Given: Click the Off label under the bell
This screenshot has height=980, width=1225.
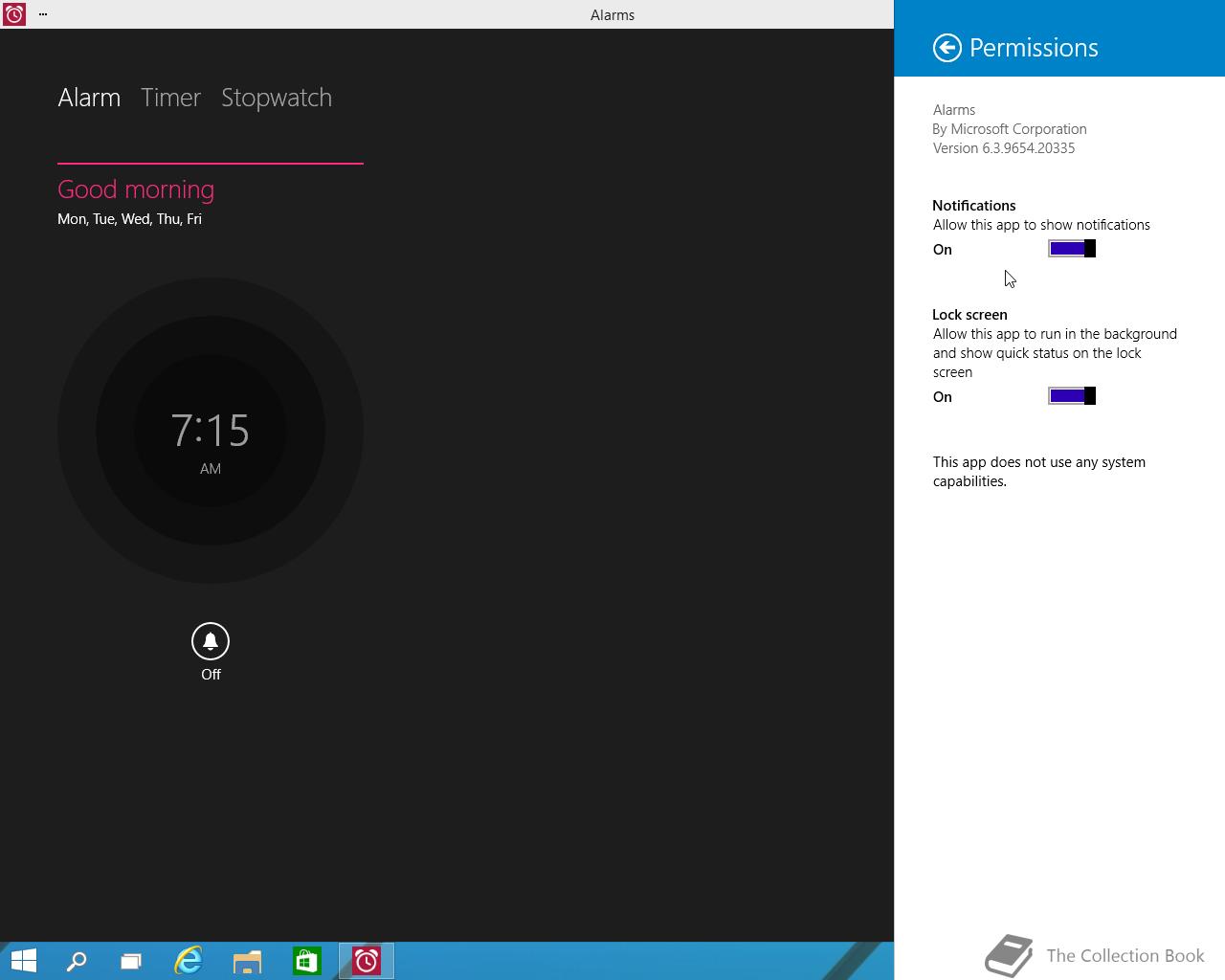Looking at the screenshot, I should [x=211, y=675].
